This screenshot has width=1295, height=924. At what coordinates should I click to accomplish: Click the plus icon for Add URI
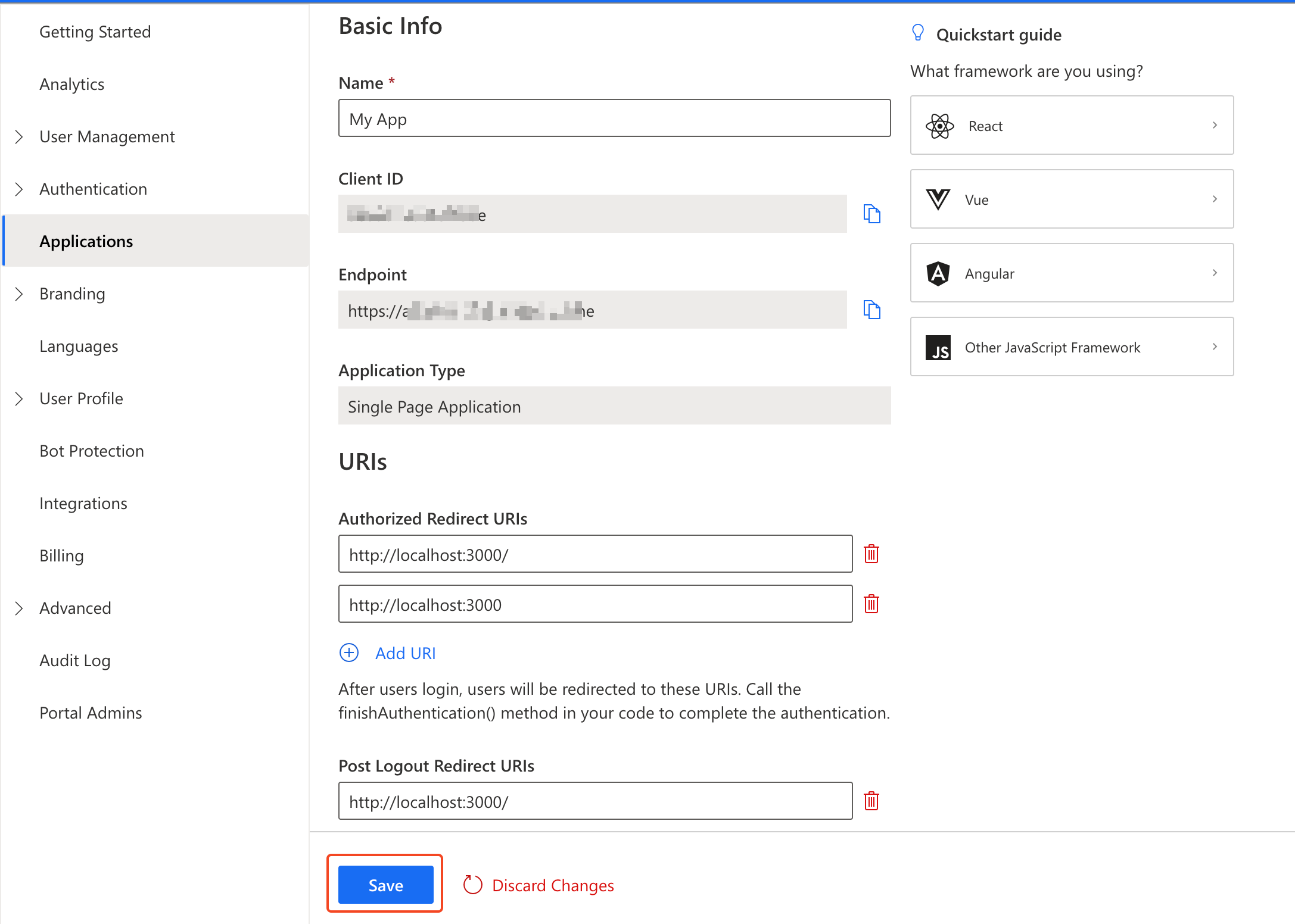point(349,653)
